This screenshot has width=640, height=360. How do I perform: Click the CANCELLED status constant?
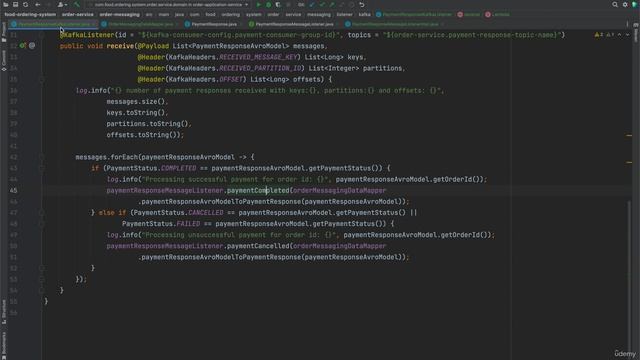(x=206, y=213)
